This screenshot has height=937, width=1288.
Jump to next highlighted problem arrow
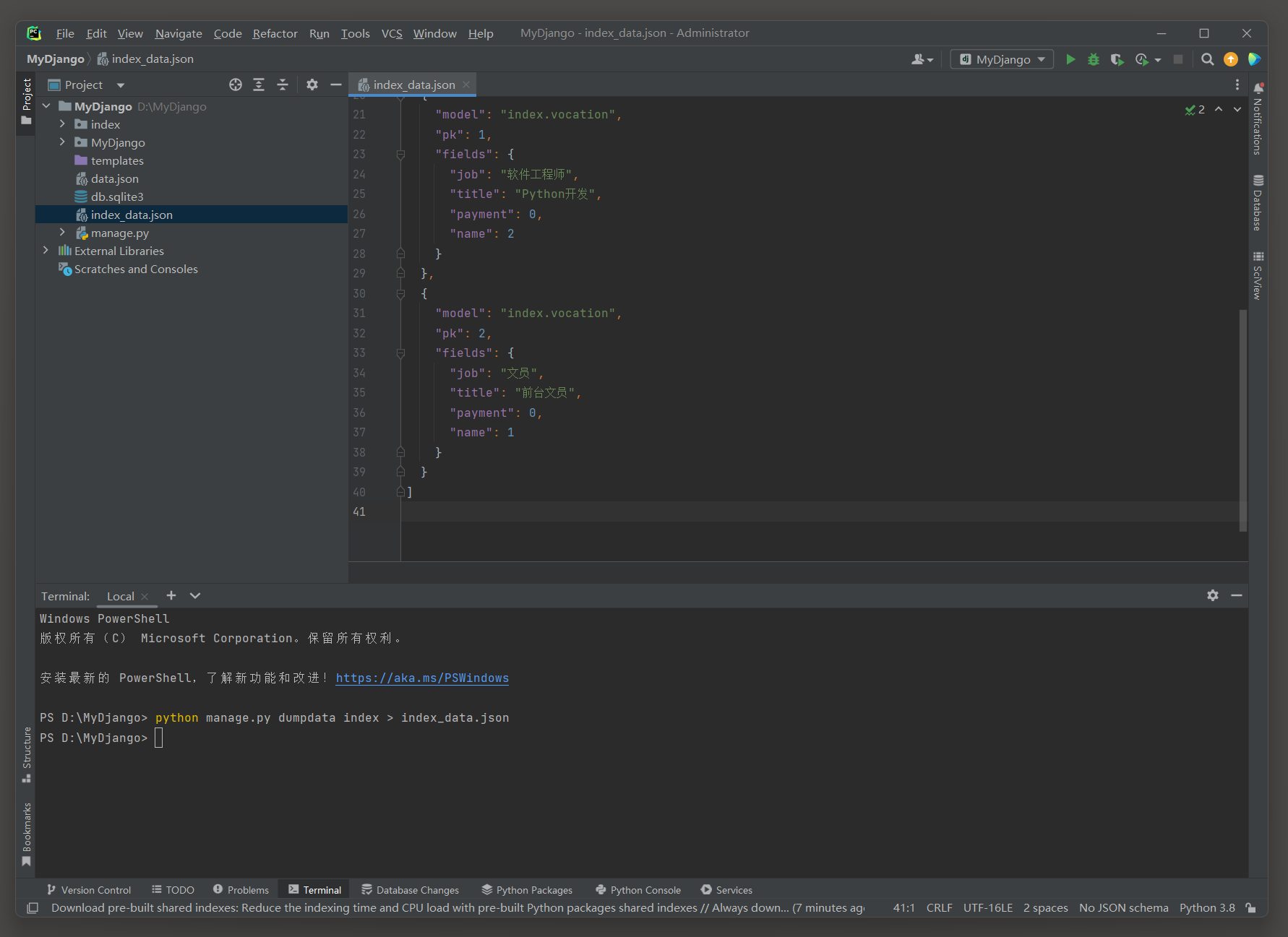pyautogui.click(x=1237, y=109)
